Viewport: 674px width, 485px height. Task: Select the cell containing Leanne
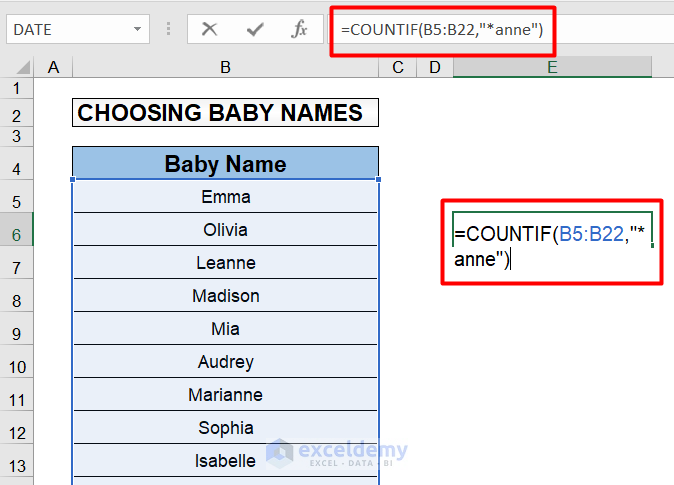pyautogui.click(x=225, y=263)
